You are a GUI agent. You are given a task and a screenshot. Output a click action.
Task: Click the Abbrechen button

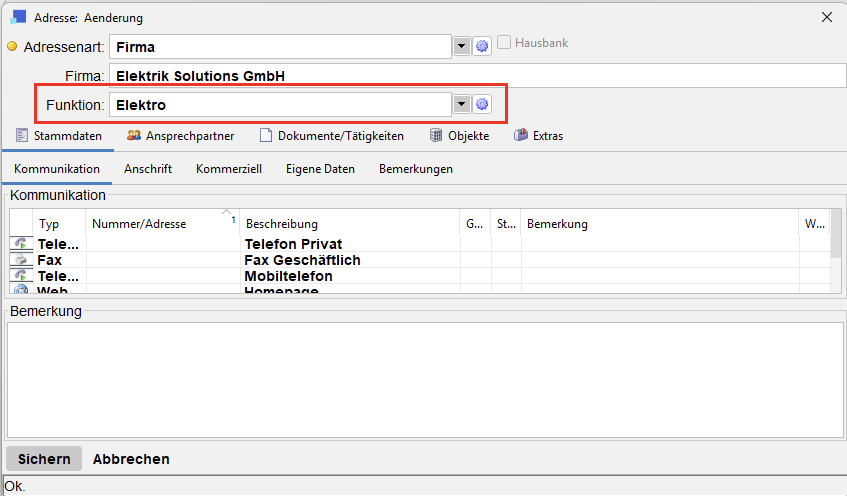131,459
